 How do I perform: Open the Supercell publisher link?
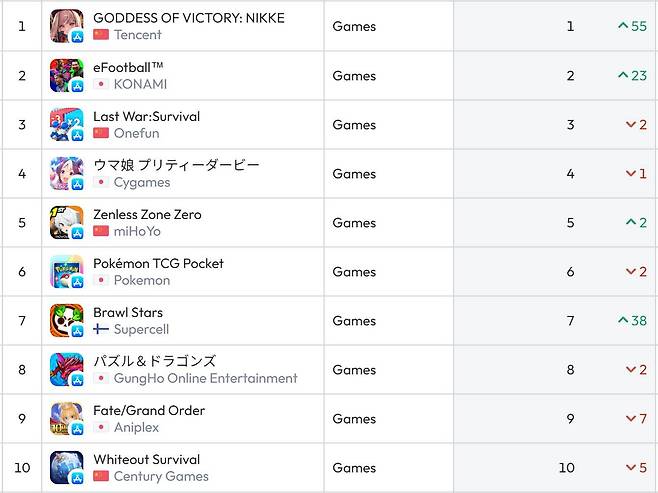coord(141,329)
